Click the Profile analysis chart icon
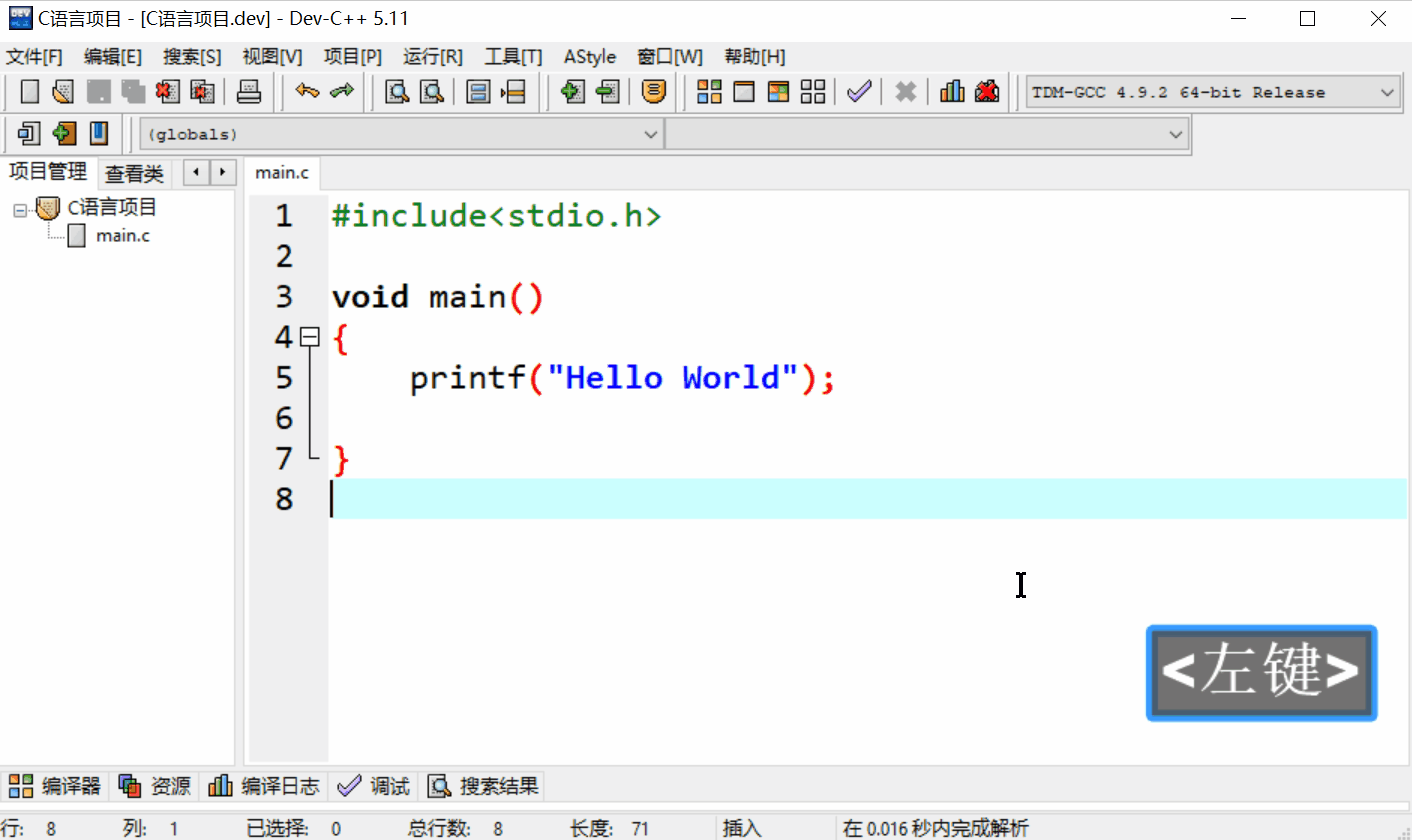1412x840 pixels. pyautogui.click(x=952, y=92)
